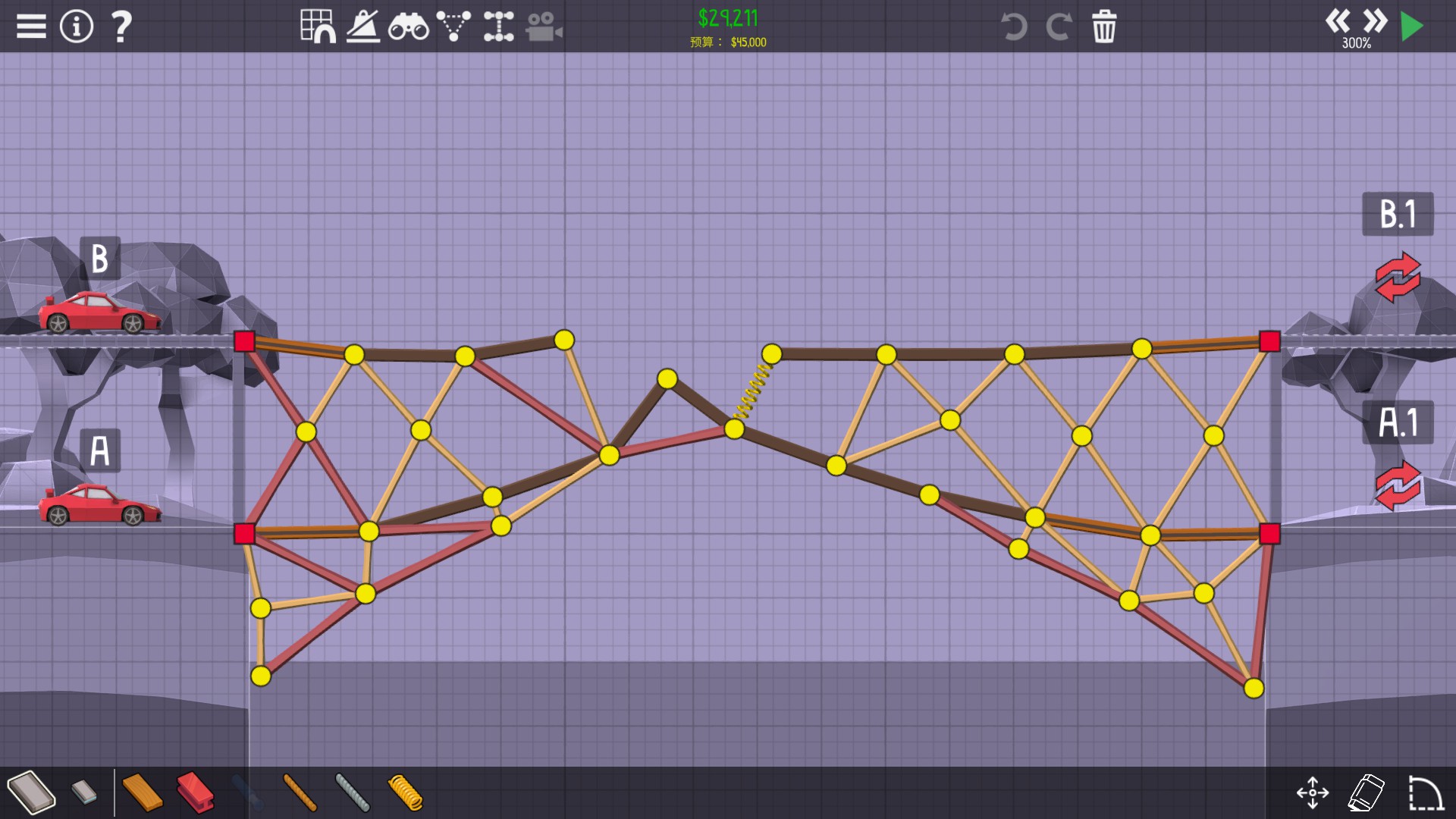Click the question mark help icon

121,27
